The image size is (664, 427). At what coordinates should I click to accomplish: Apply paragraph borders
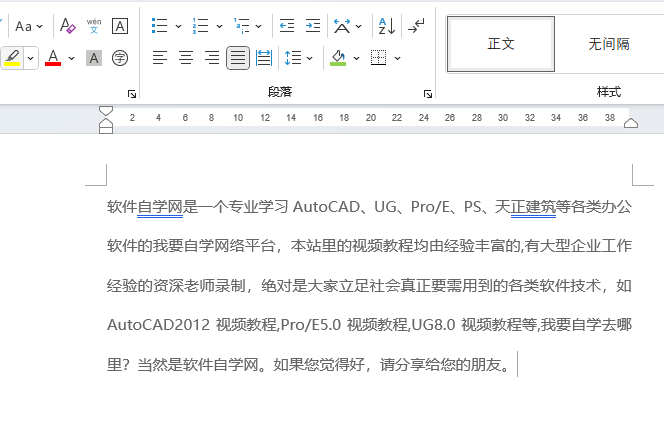click(x=379, y=58)
